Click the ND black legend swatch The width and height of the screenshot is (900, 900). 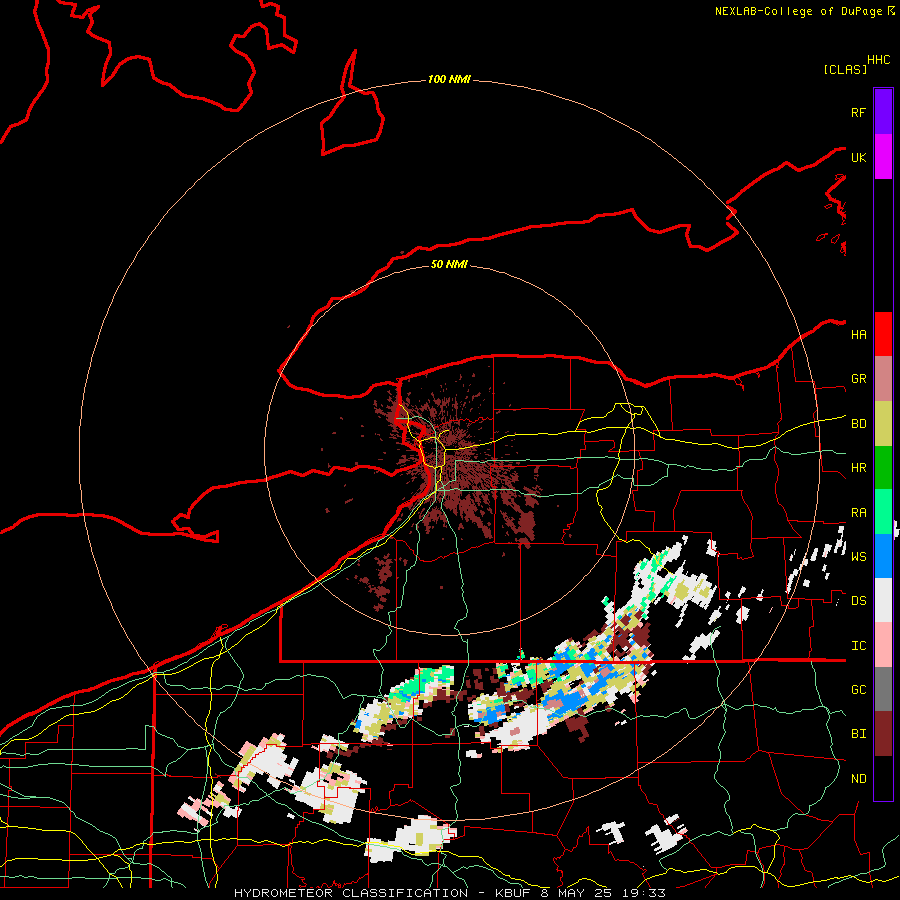click(883, 778)
